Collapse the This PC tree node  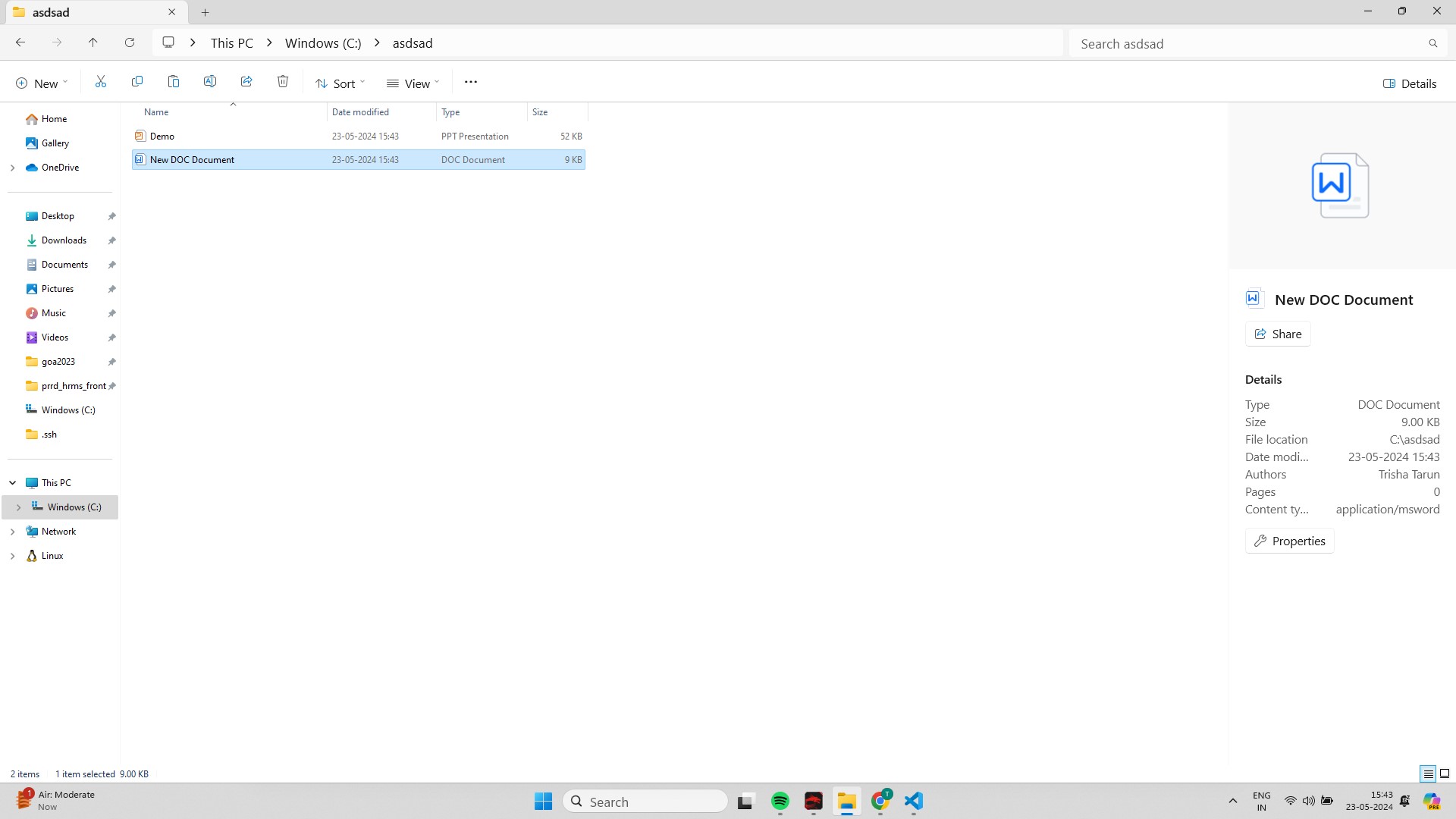[x=13, y=483]
